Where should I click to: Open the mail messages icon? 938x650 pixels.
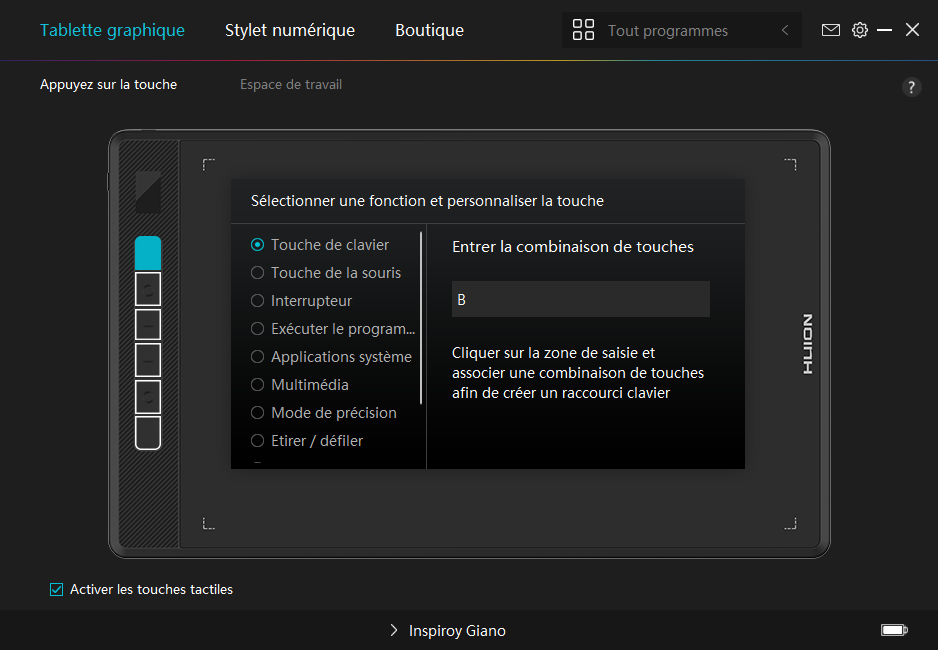pyautogui.click(x=831, y=30)
